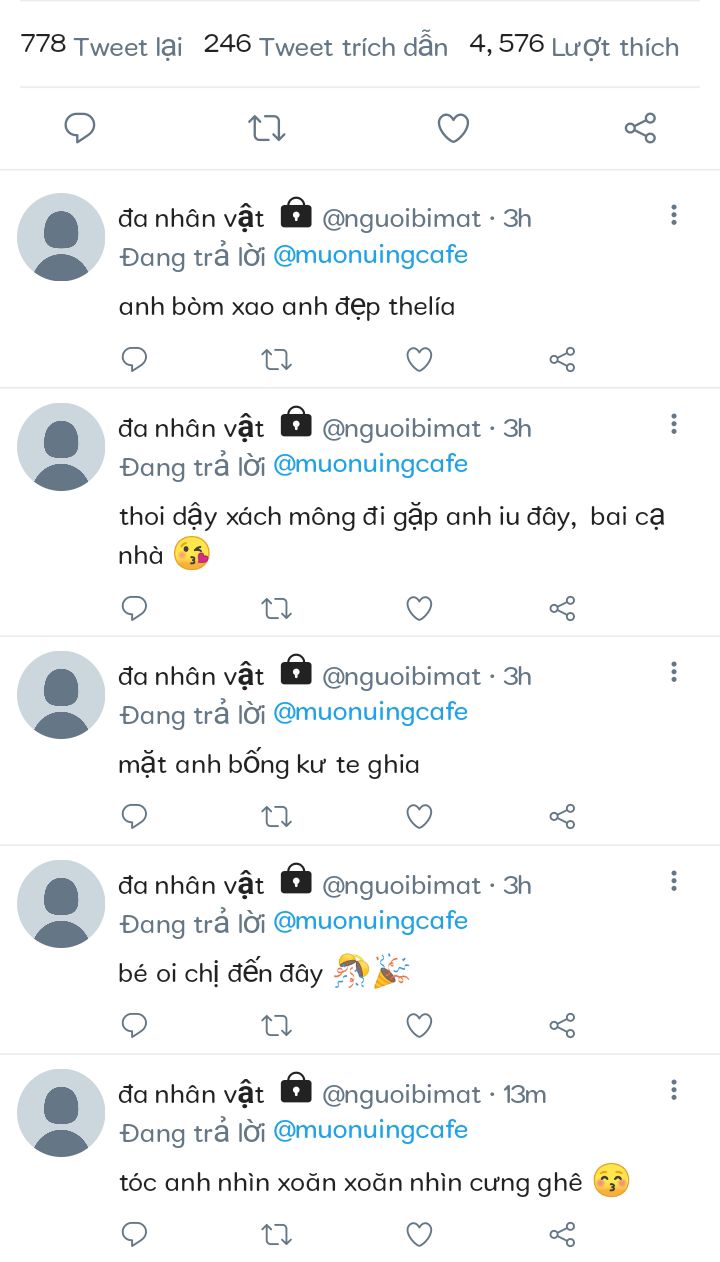The image size is (720, 1262).
Task: Reply to 'mặt anh bống kư te ghia'
Action: [134, 817]
